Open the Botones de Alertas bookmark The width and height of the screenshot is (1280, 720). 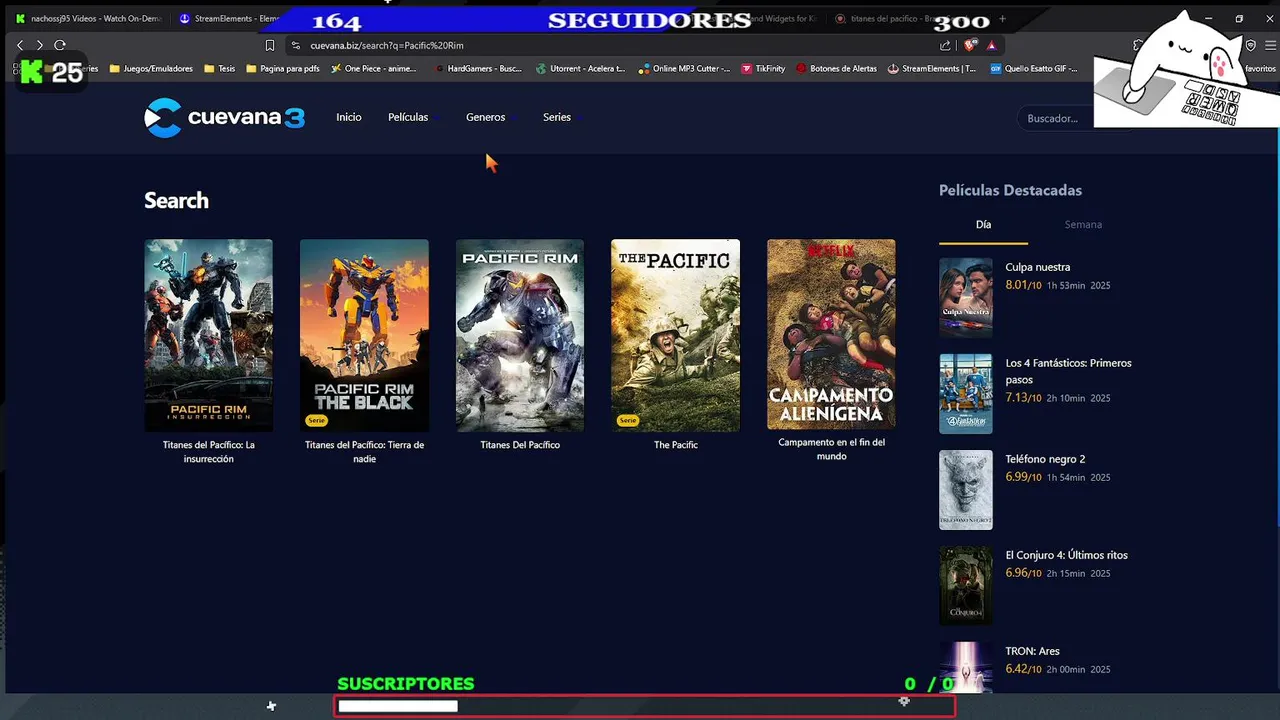[x=836, y=69]
